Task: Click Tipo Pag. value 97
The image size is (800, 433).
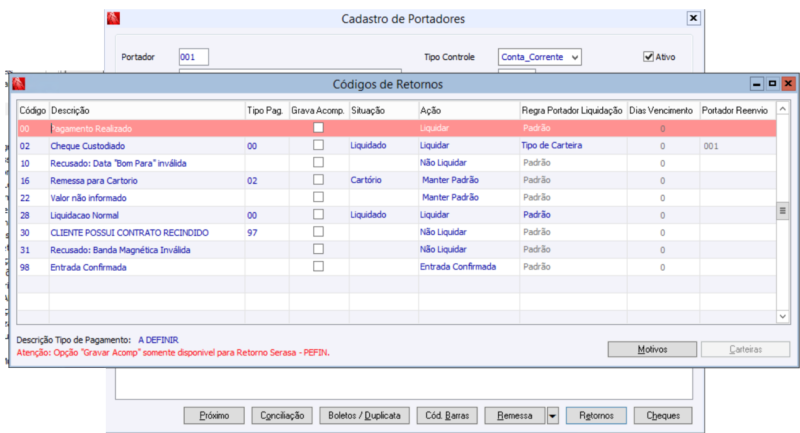Action: pyautogui.click(x=267, y=233)
